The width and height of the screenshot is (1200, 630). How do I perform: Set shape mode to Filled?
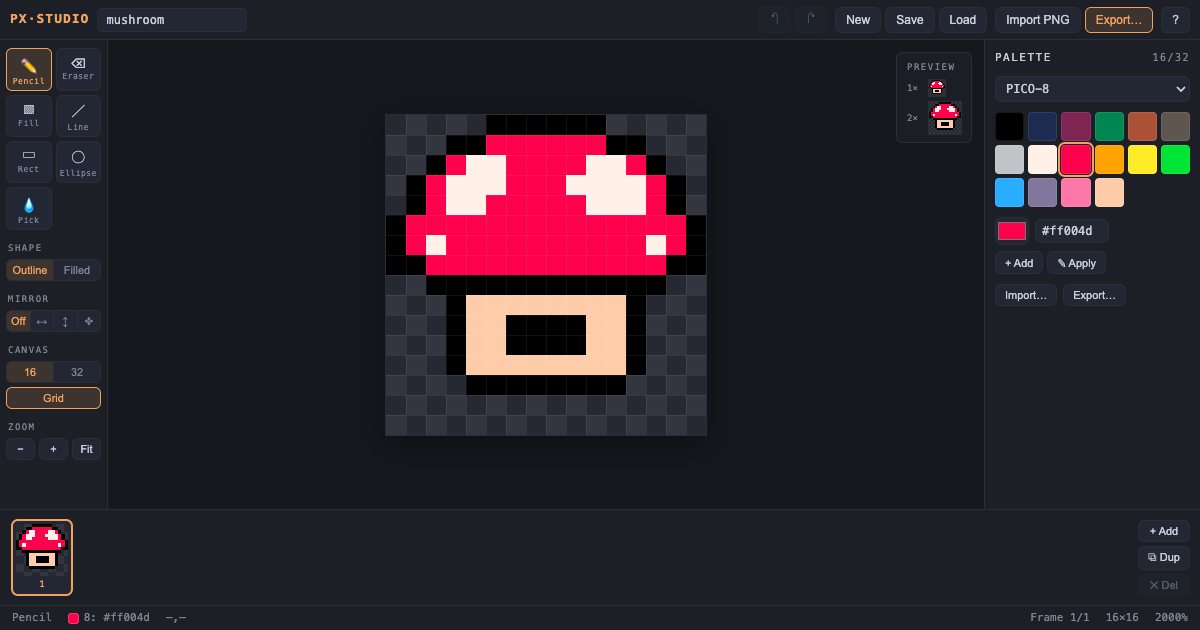(x=77, y=270)
